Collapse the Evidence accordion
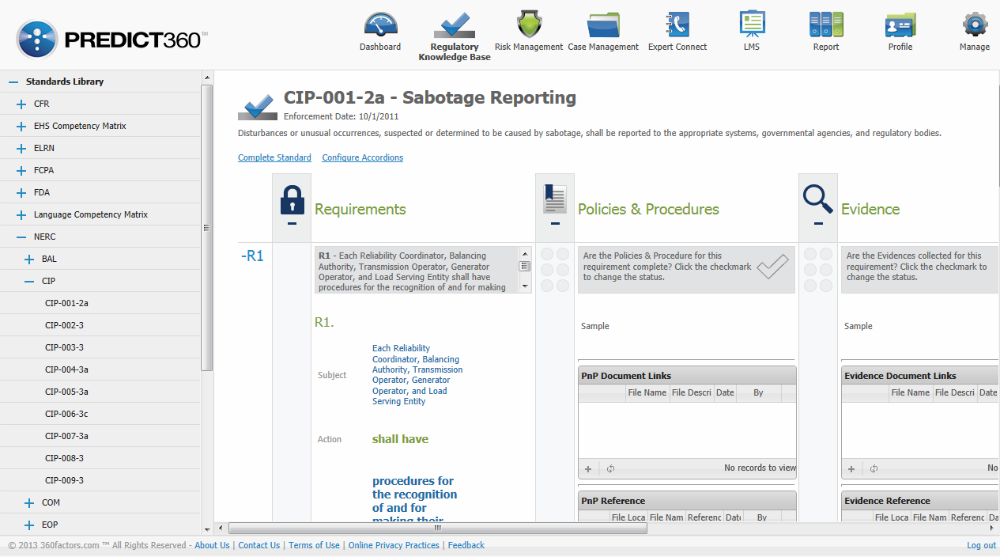Viewport: 1000px width, 557px height. click(x=818, y=224)
